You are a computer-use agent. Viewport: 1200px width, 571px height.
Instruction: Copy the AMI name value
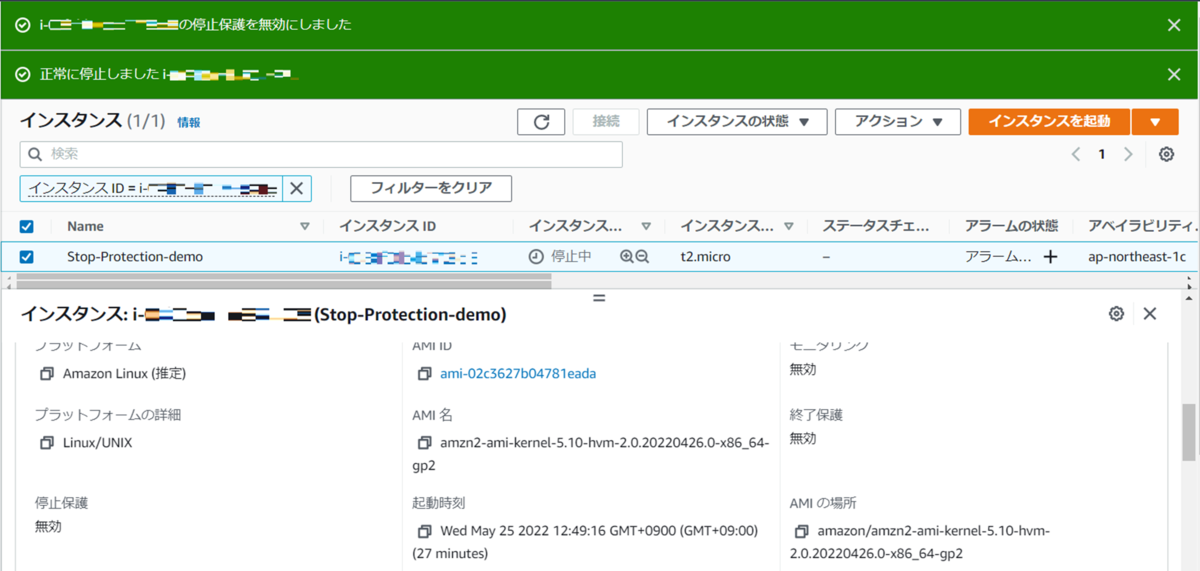click(424, 443)
